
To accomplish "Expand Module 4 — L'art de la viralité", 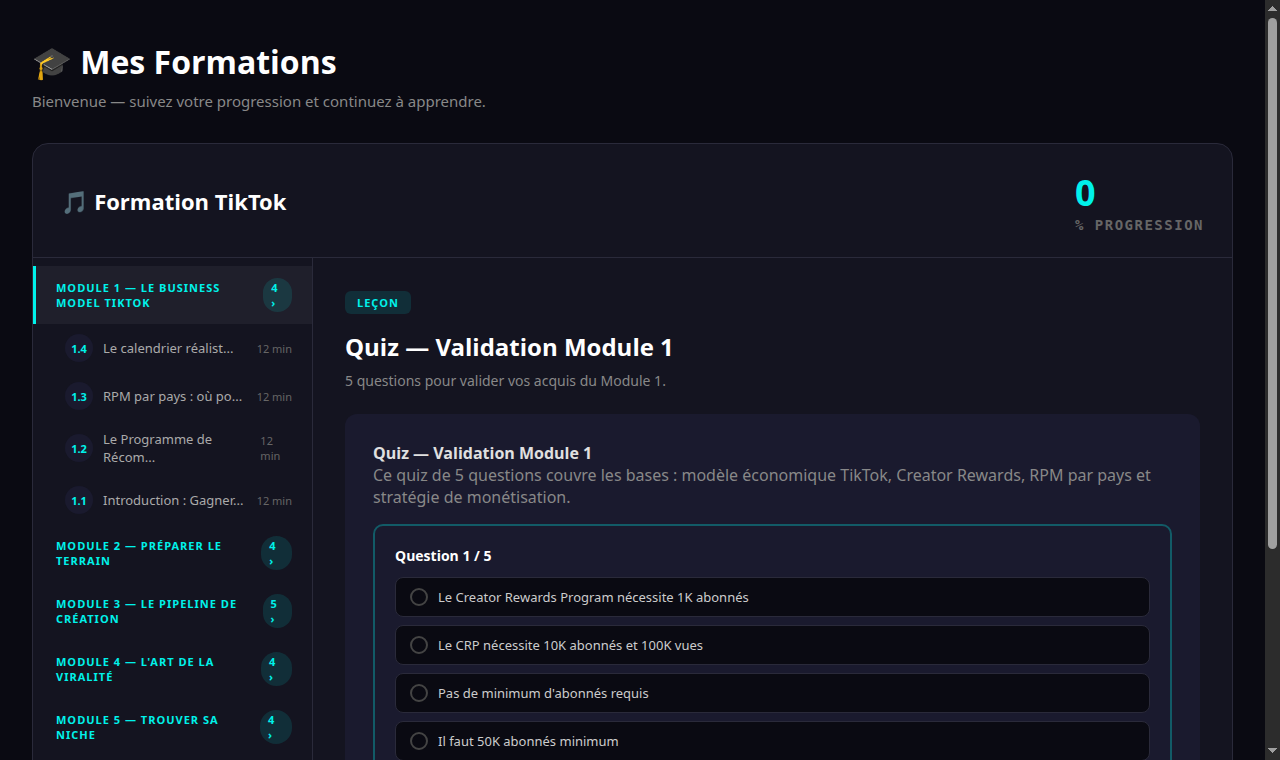I will (x=173, y=669).
